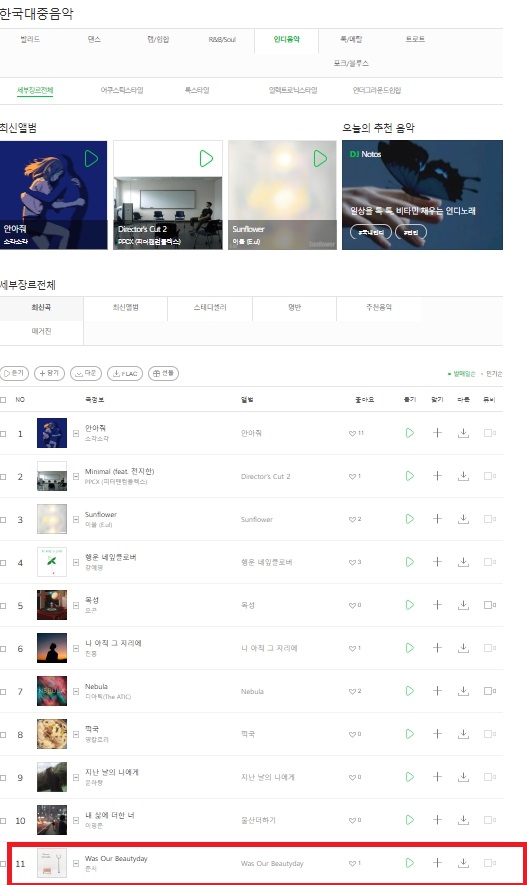
Task: Open the 최신앨범 tab in the sub-genre section
Action: [x=126, y=308]
